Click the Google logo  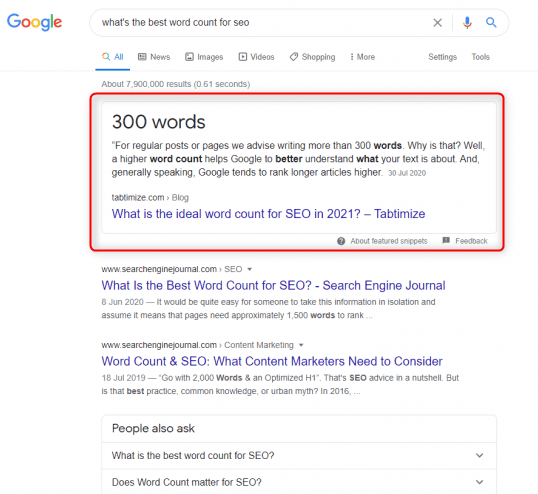click(35, 22)
